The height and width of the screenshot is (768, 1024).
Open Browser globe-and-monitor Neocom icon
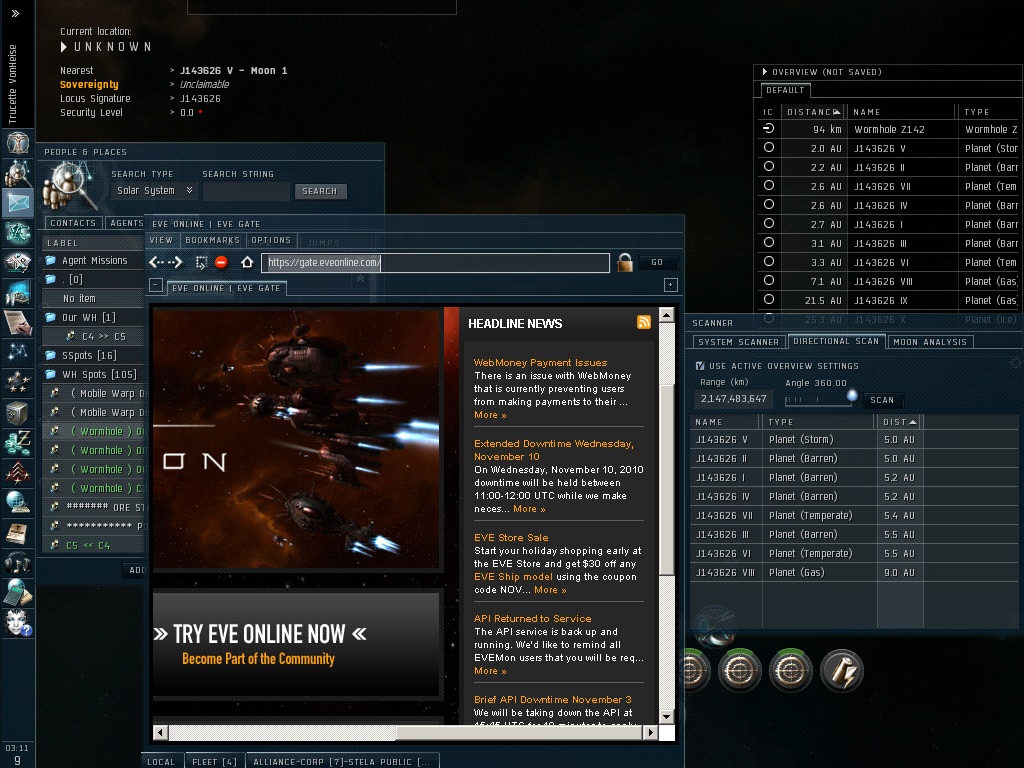click(18, 502)
